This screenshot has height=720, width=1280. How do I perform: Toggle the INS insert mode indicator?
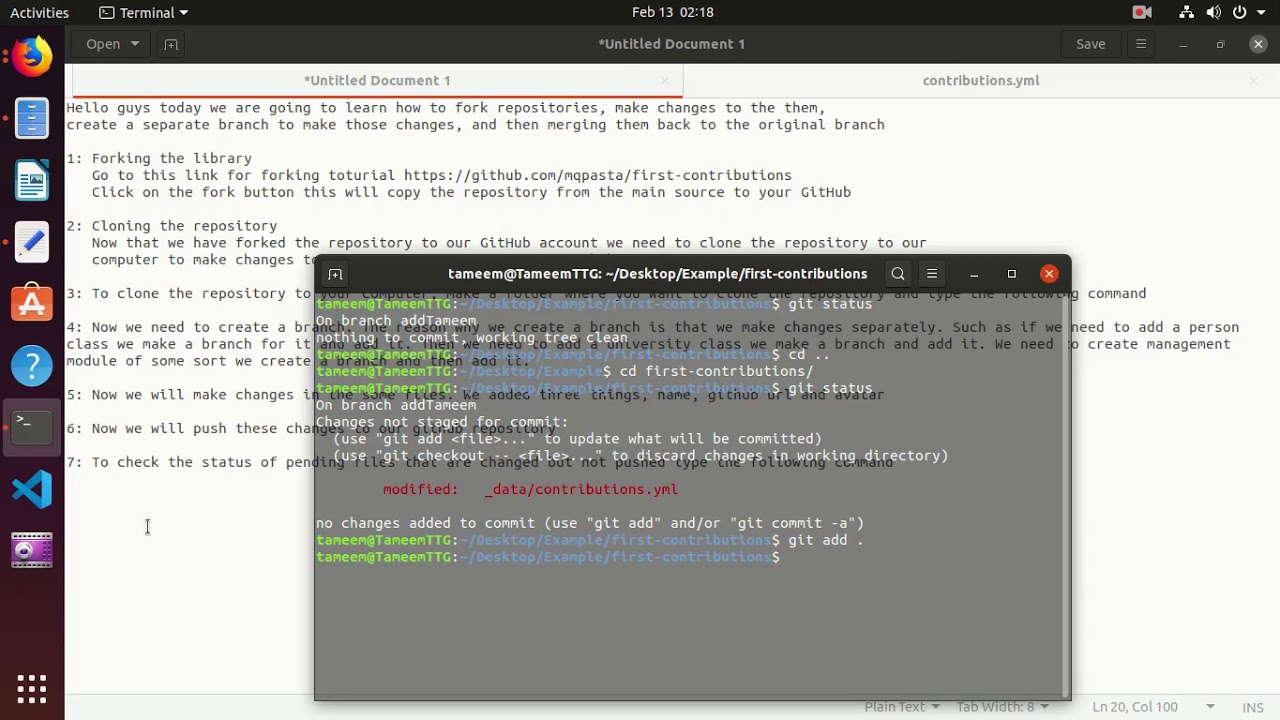1252,706
